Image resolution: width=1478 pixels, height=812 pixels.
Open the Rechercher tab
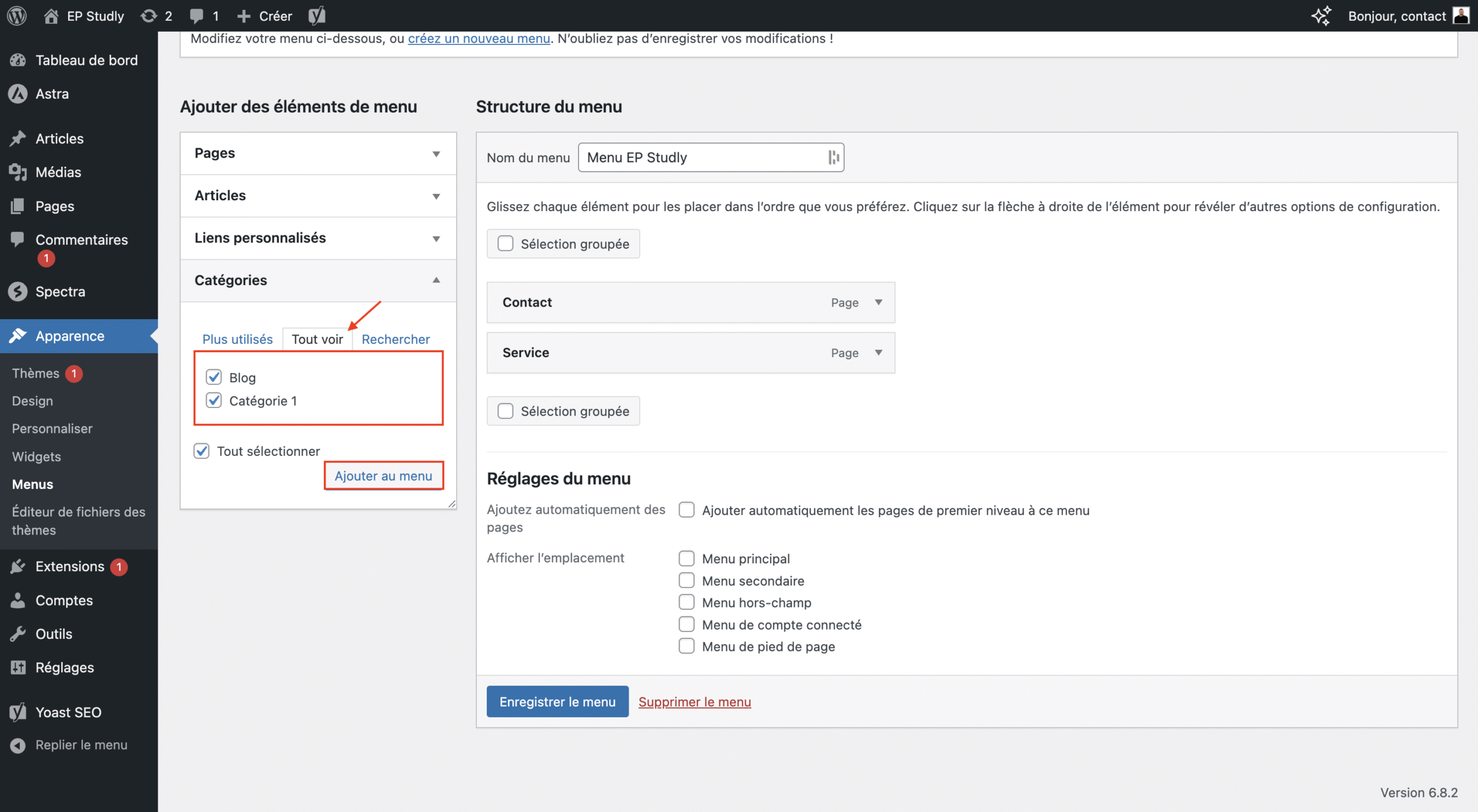tap(395, 339)
